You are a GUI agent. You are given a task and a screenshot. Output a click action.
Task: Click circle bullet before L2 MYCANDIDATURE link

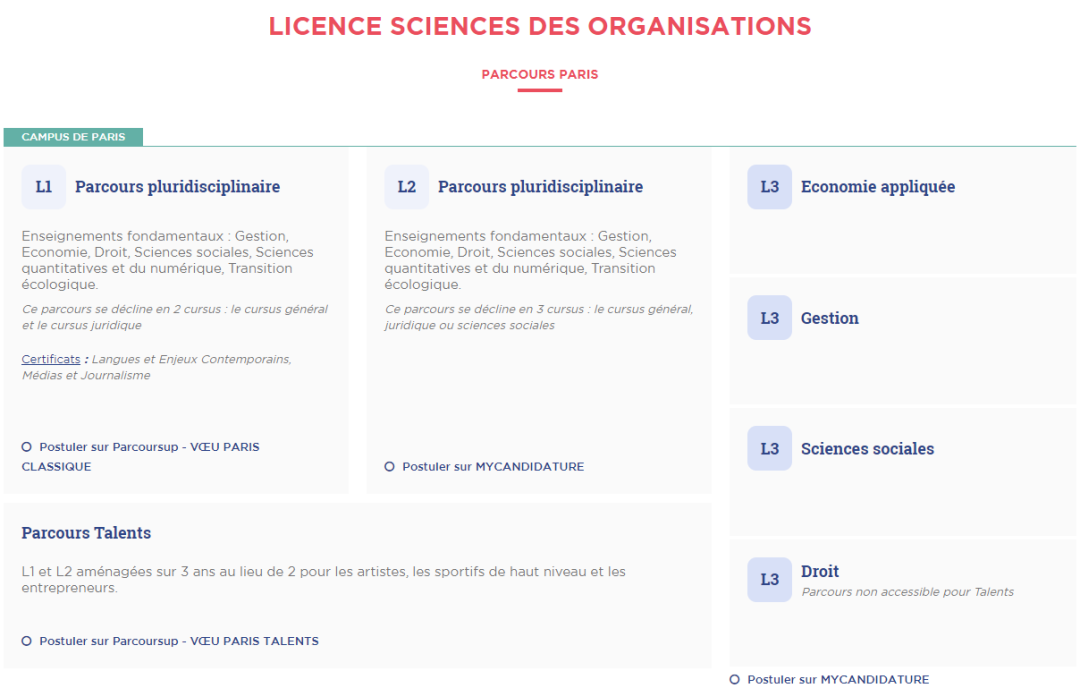389,466
